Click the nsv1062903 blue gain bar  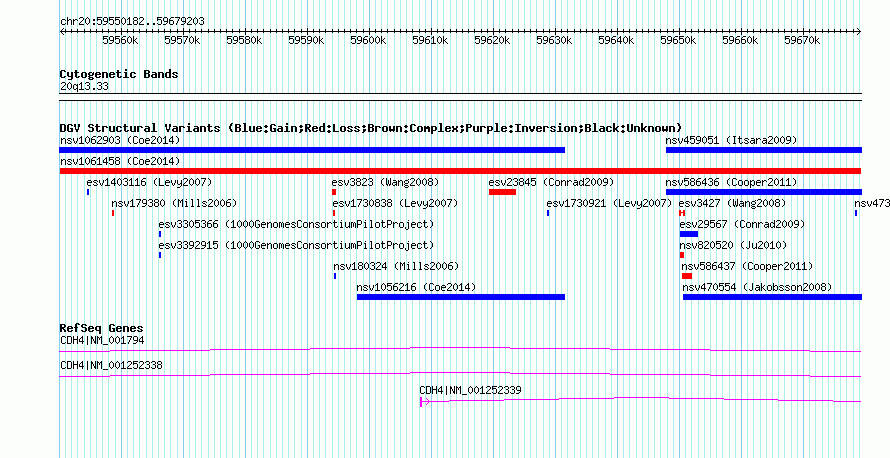pyautogui.click(x=312, y=150)
